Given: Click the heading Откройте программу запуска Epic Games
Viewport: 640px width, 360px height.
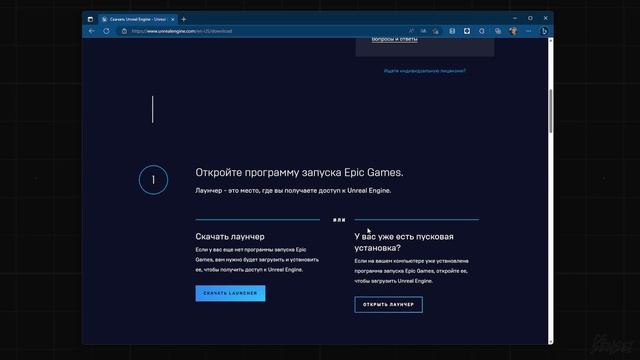Looking at the screenshot, I should (299, 173).
